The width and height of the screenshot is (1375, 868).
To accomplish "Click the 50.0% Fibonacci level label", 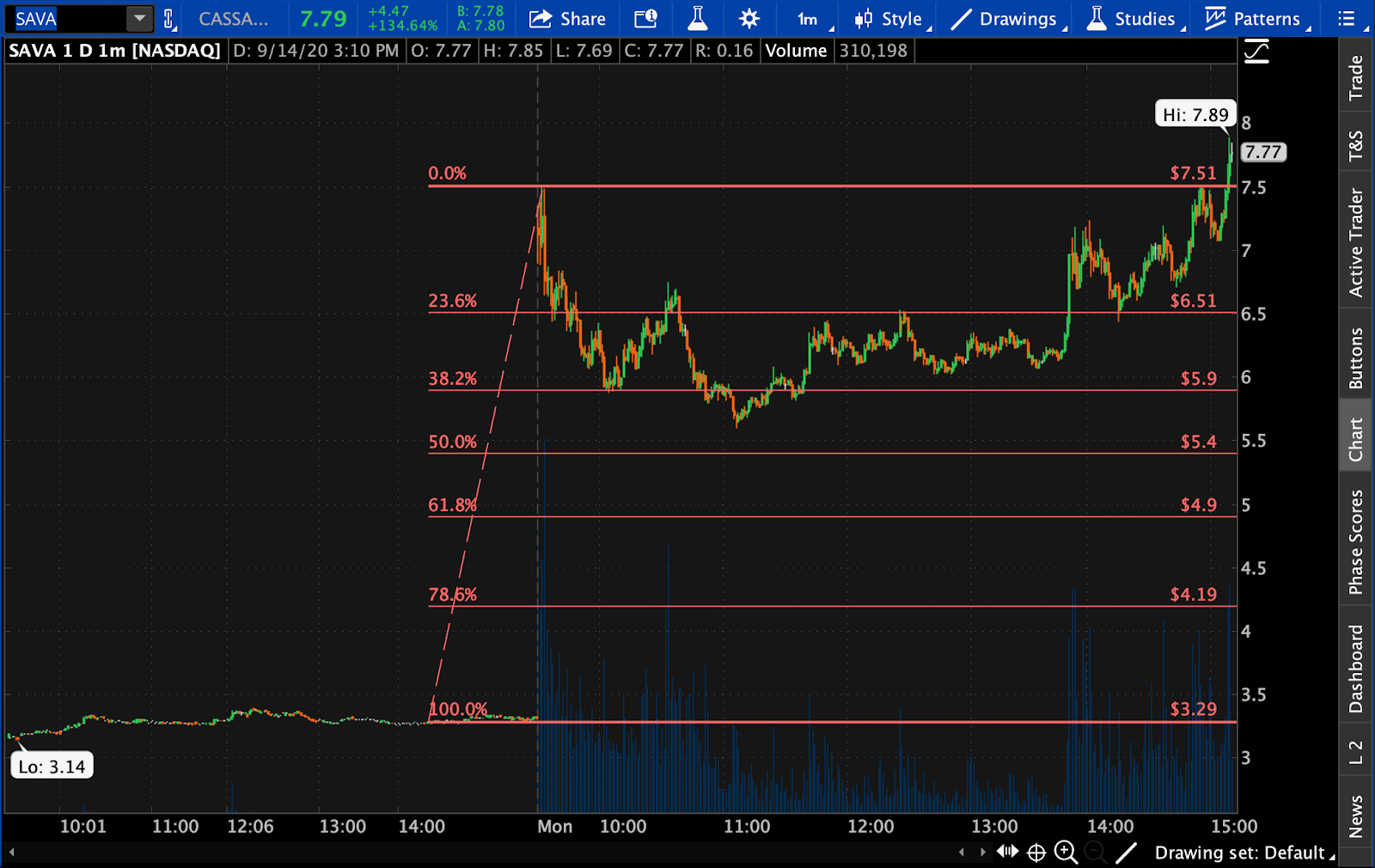I will tap(452, 442).
